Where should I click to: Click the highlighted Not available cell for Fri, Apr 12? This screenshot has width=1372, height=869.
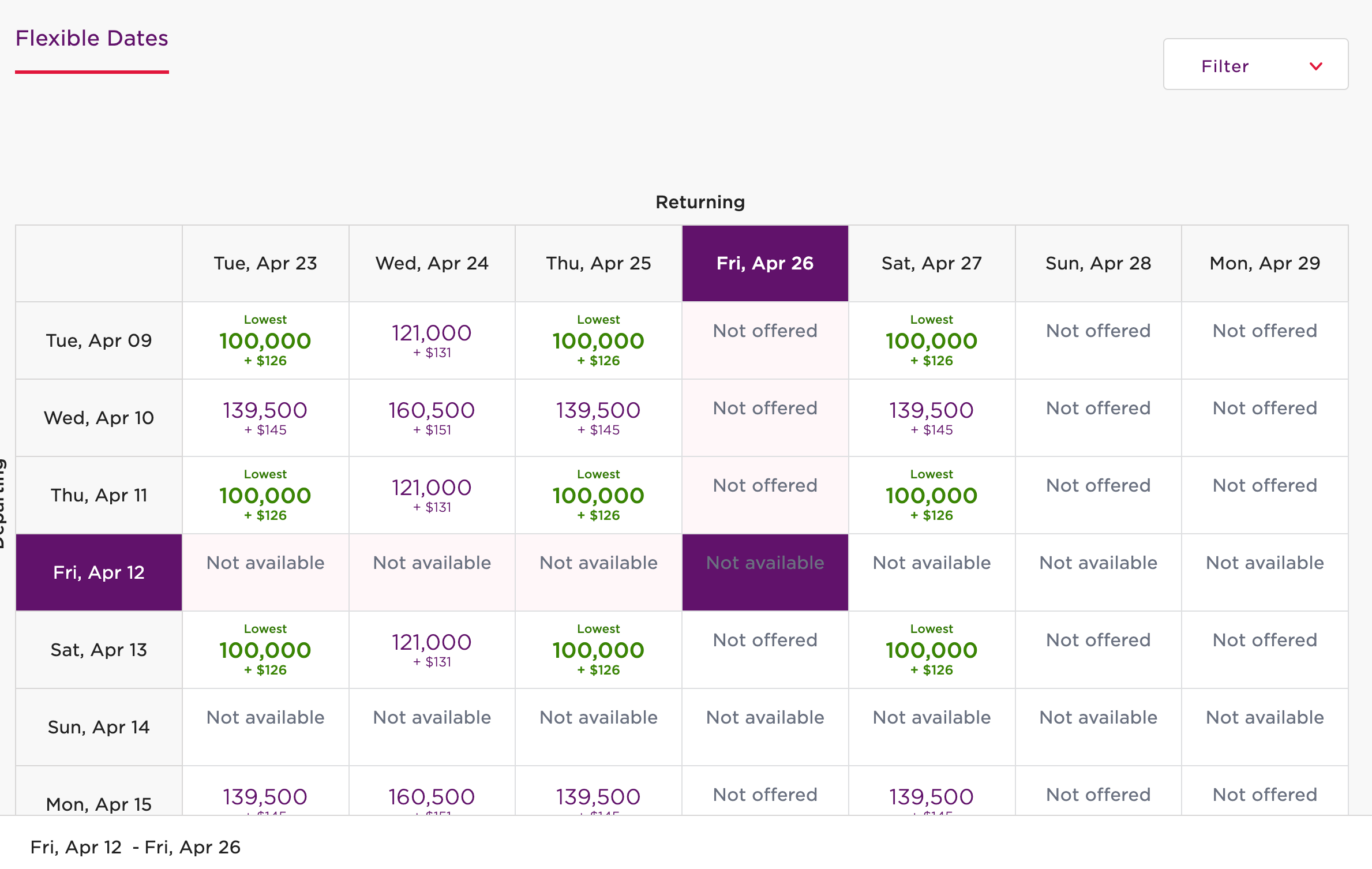[x=765, y=563]
